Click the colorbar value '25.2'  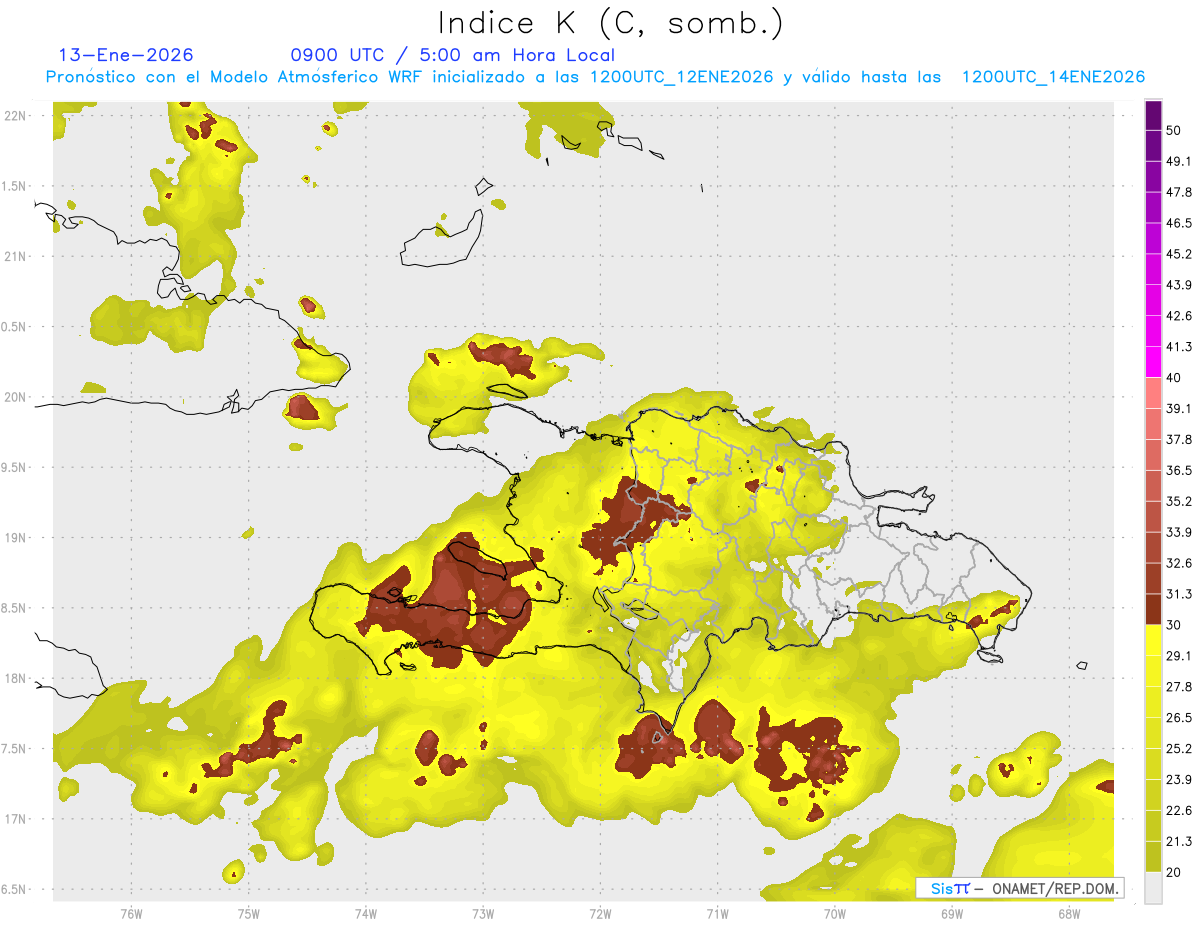point(1179,749)
